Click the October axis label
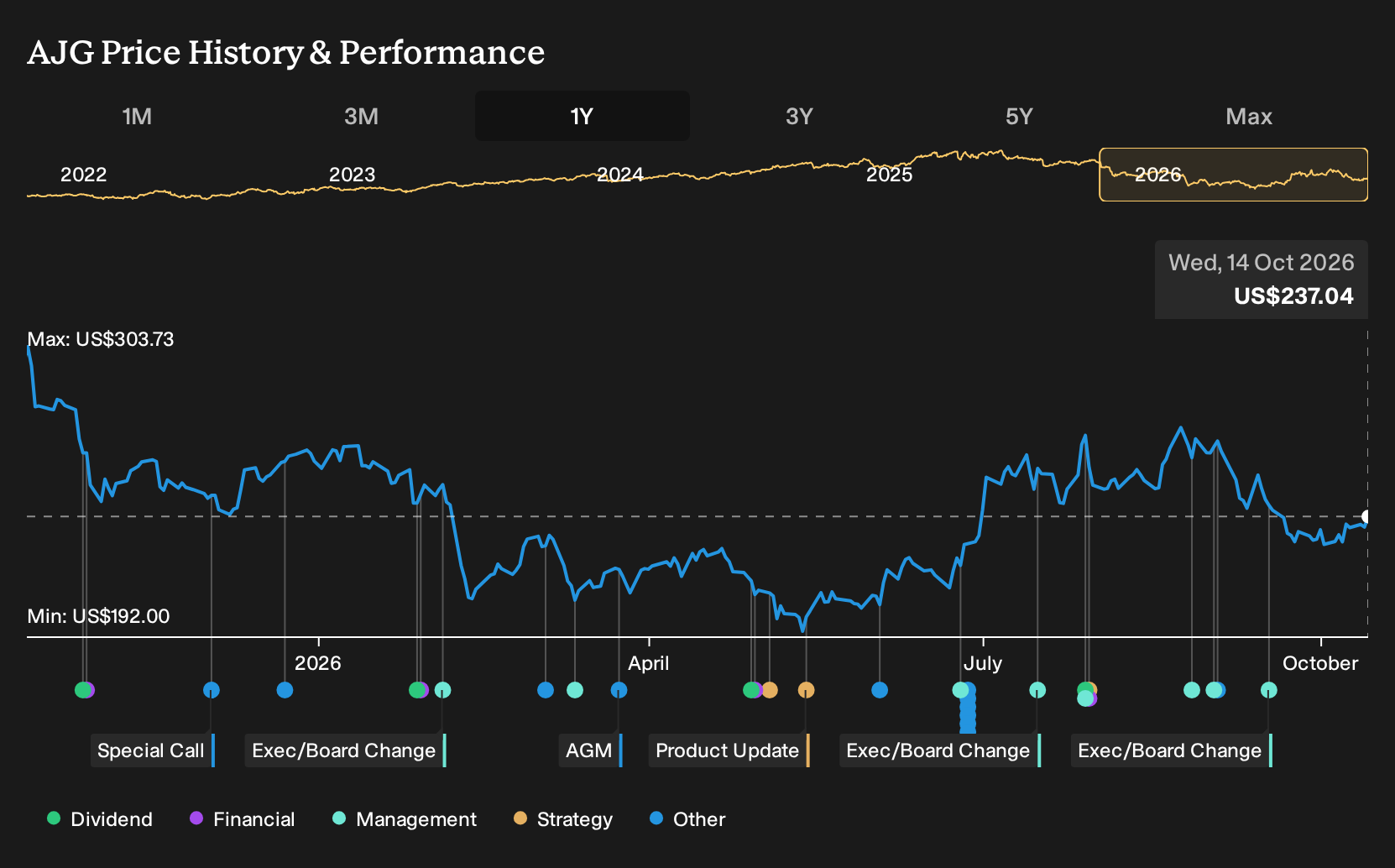Screen dimensions: 1395x868 (x=1320, y=663)
